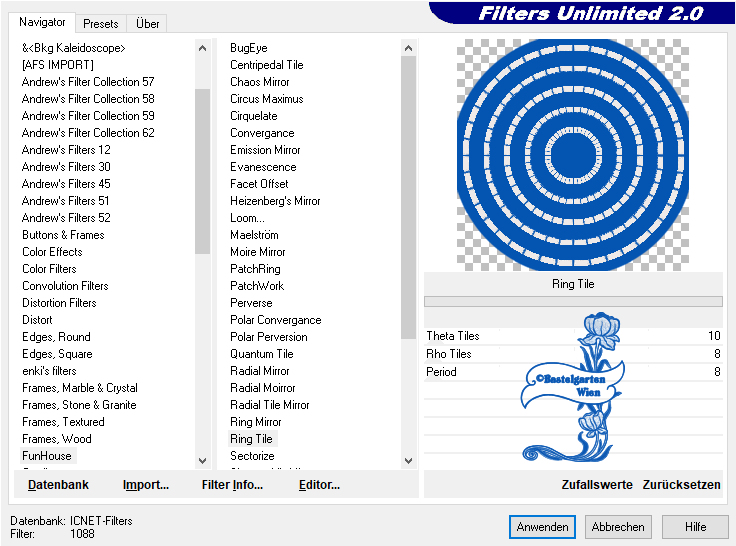
Task: Select Buttons & Frames category
Action: pos(63,235)
